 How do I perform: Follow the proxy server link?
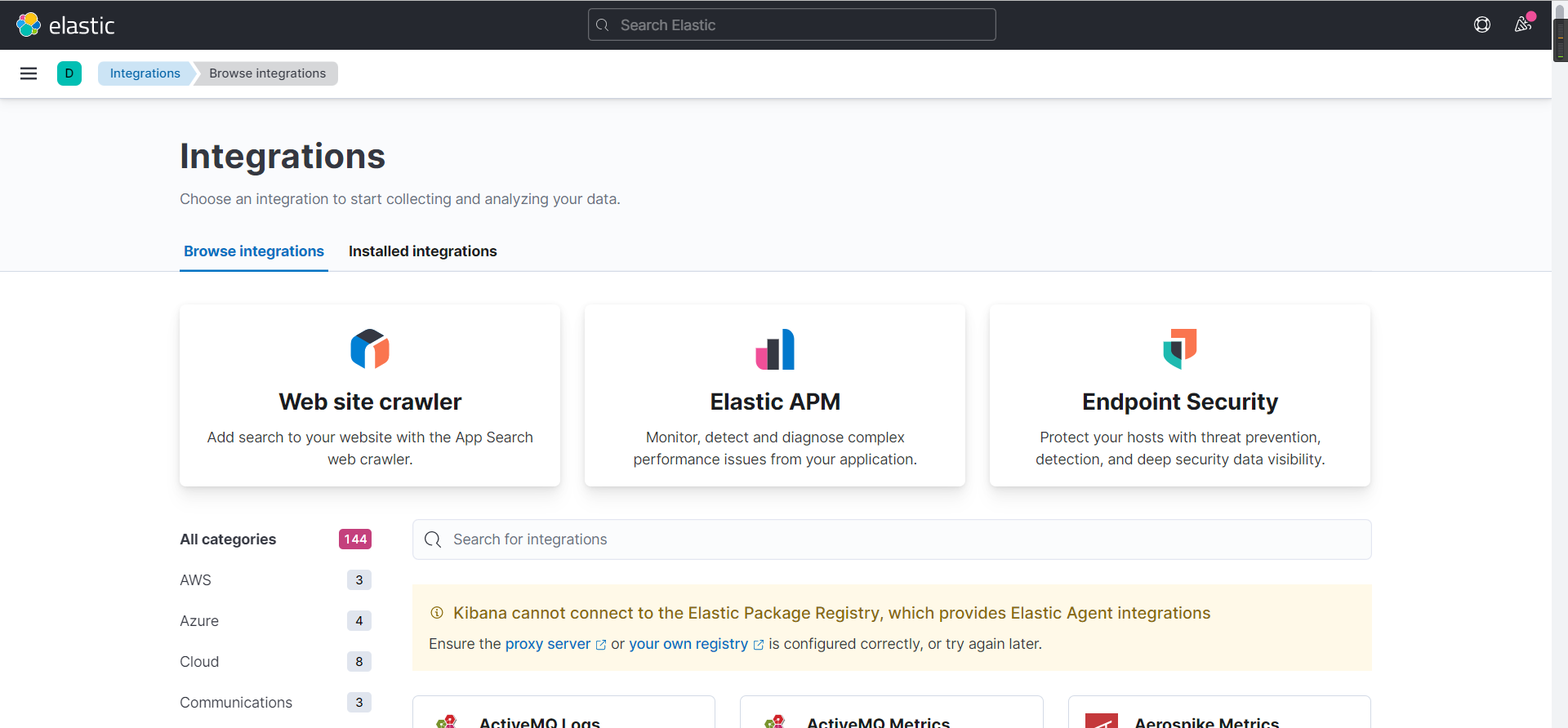548,644
